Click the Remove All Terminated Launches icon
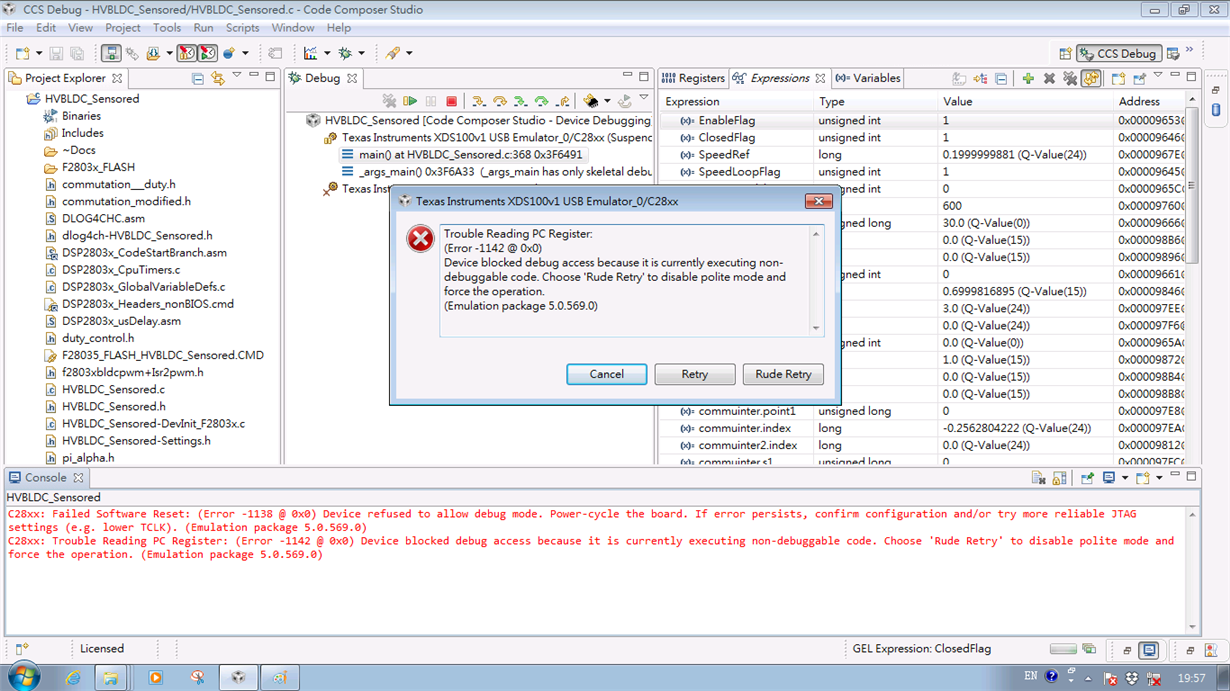 pos(389,101)
